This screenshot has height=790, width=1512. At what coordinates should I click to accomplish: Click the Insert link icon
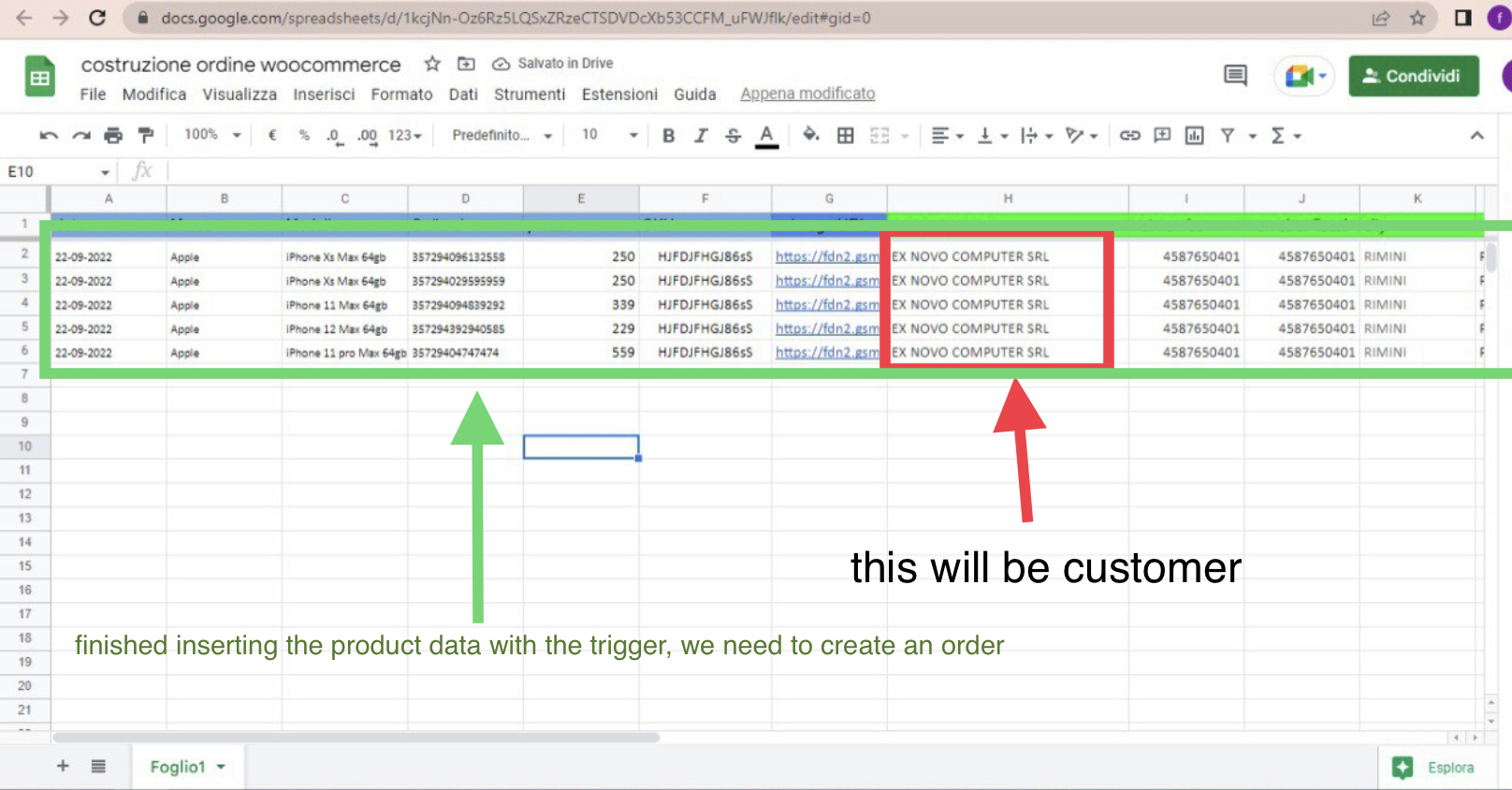[x=1130, y=136]
